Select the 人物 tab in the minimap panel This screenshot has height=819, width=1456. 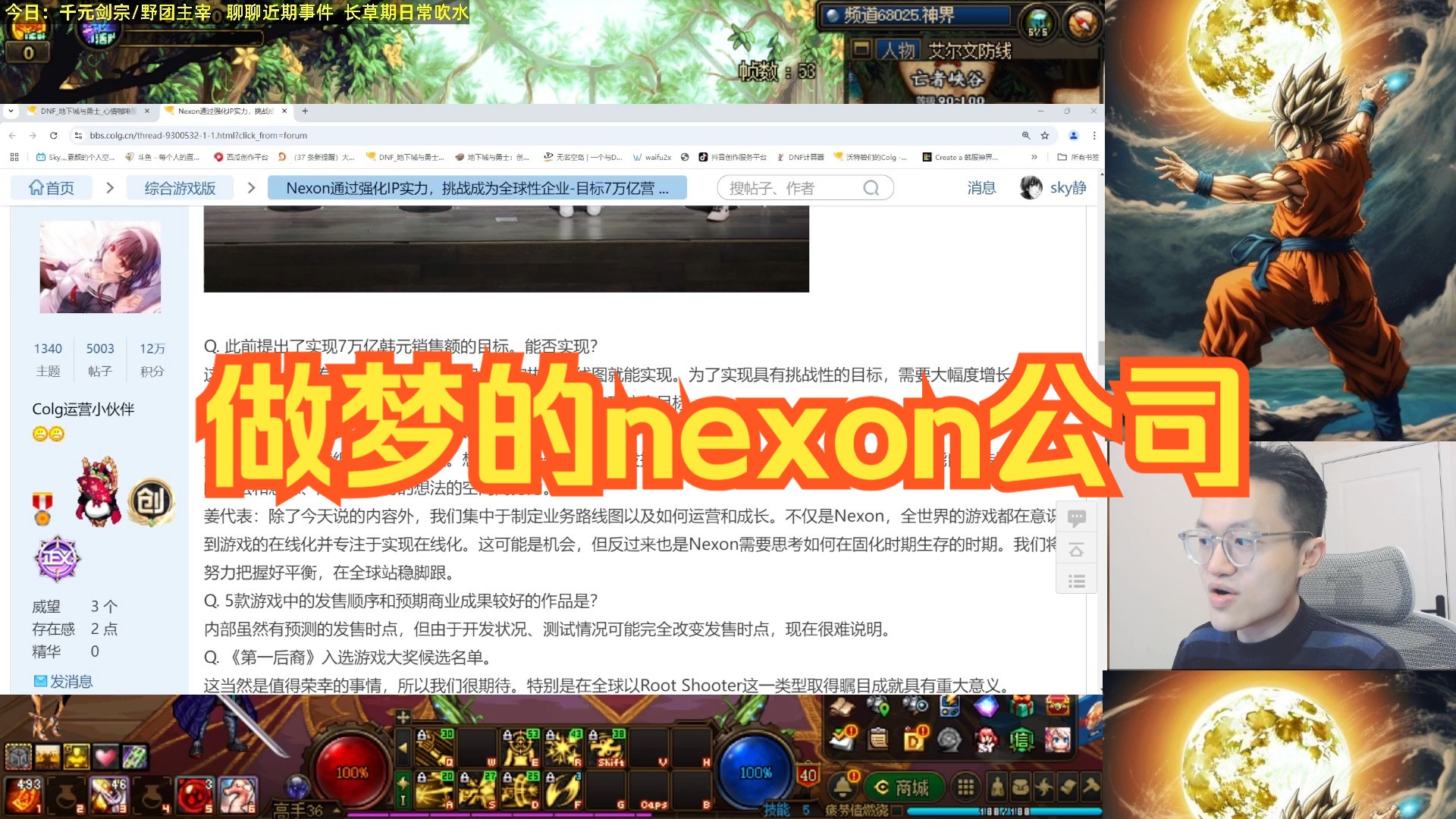(x=899, y=51)
